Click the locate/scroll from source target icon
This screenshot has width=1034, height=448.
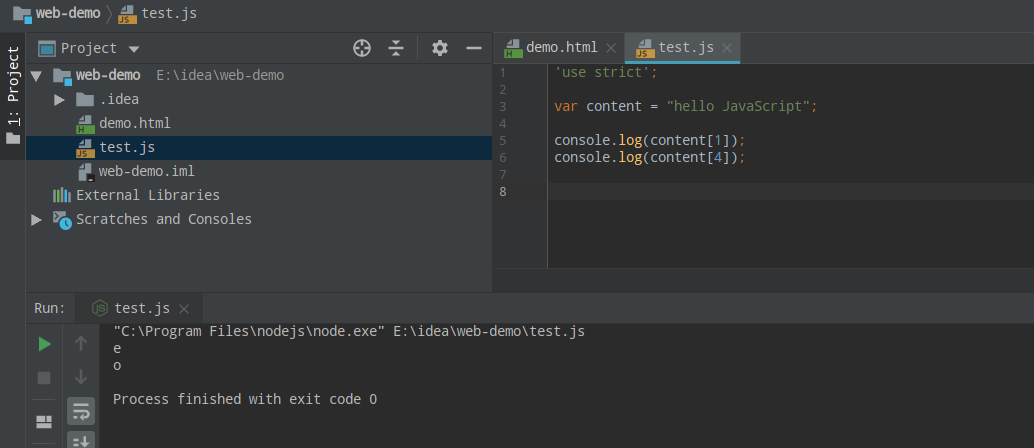[361, 48]
